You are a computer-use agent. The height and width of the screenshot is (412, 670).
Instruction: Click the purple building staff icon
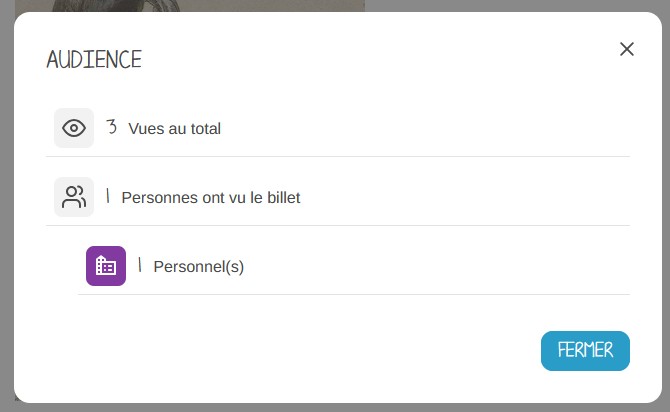106,266
